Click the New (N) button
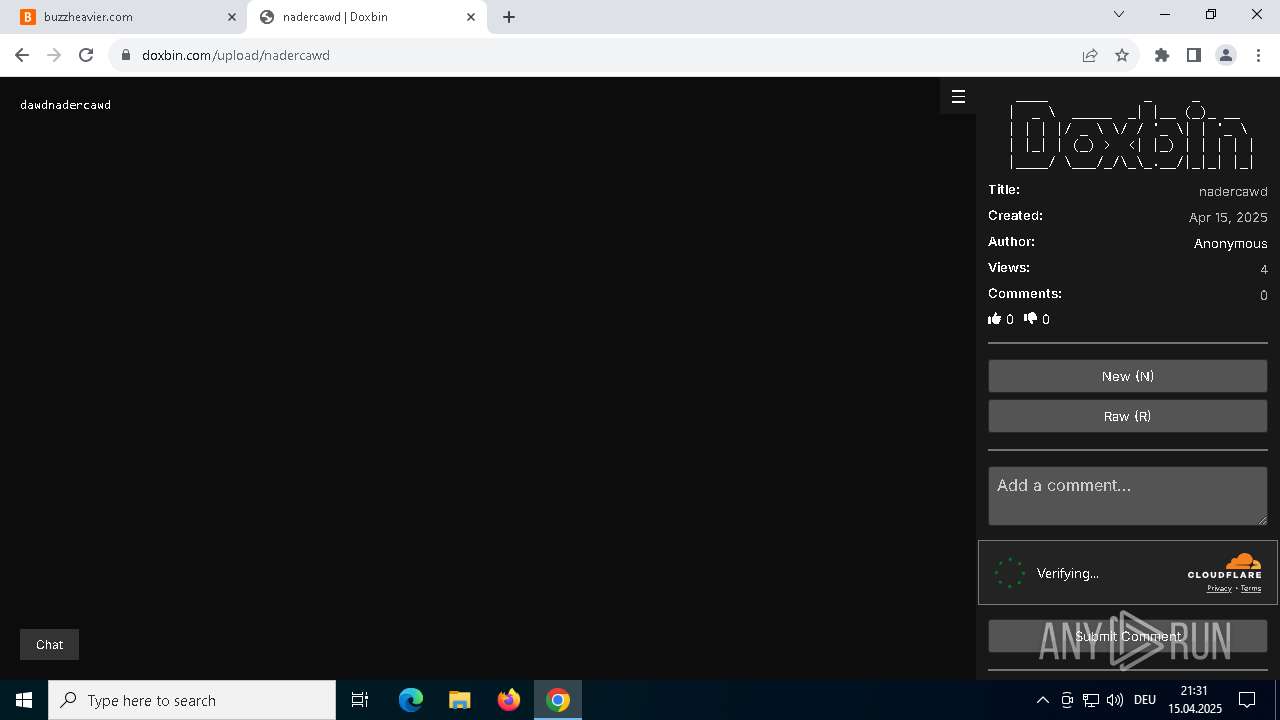This screenshot has width=1280, height=720. [1128, 376]
